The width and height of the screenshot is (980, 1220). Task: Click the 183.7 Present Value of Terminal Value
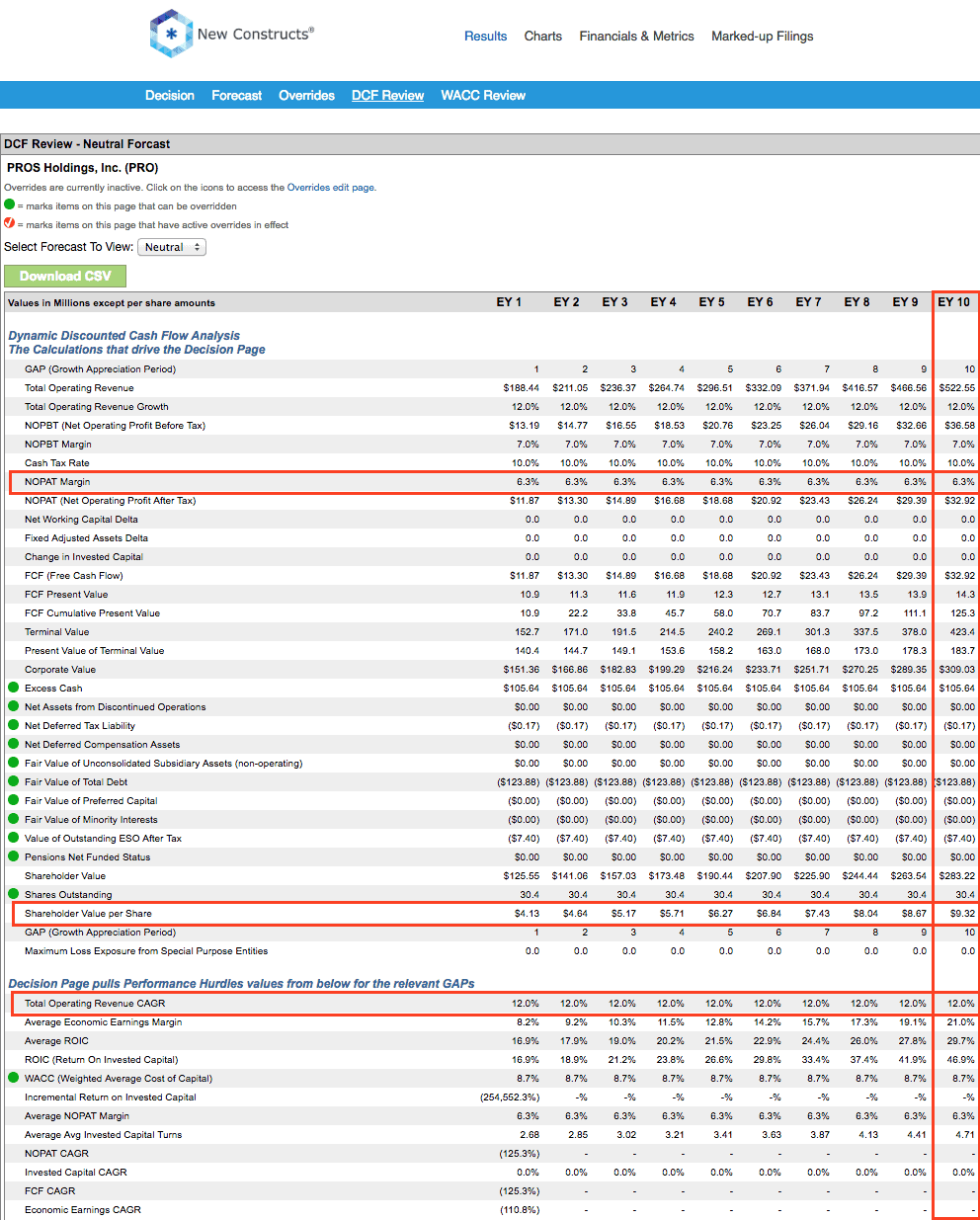pos(963,651)
